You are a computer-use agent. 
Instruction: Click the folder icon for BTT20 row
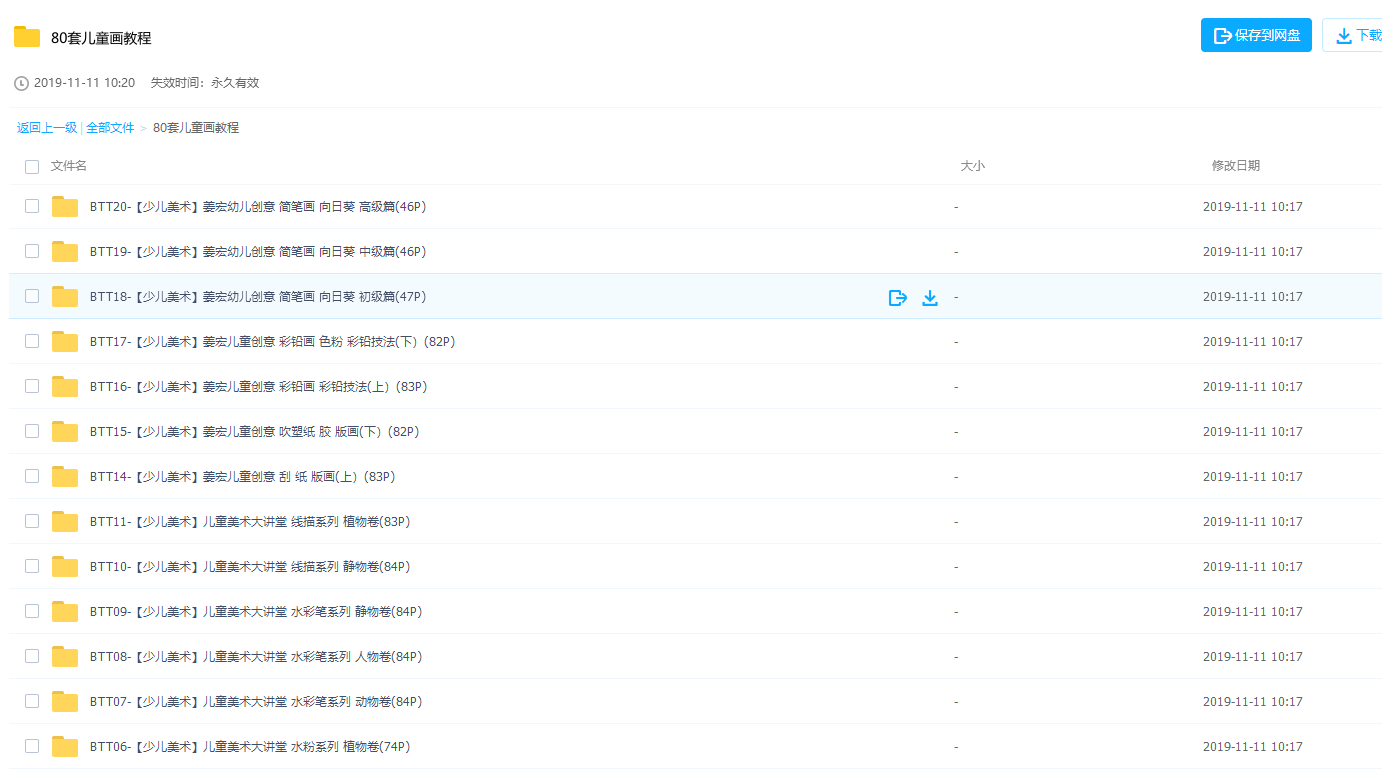point(65,207)
